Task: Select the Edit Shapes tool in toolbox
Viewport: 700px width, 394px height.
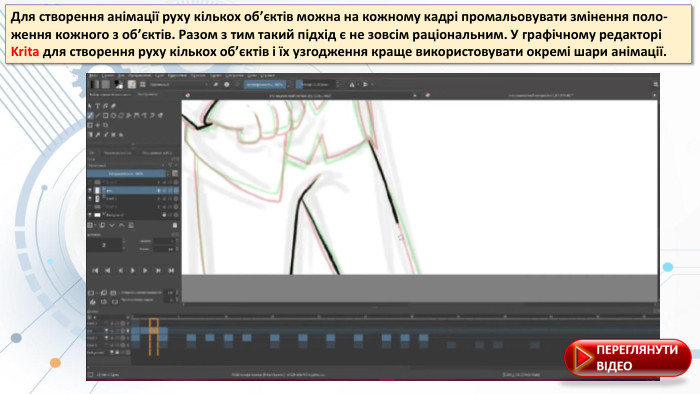Action: click(x=105, y=106)
